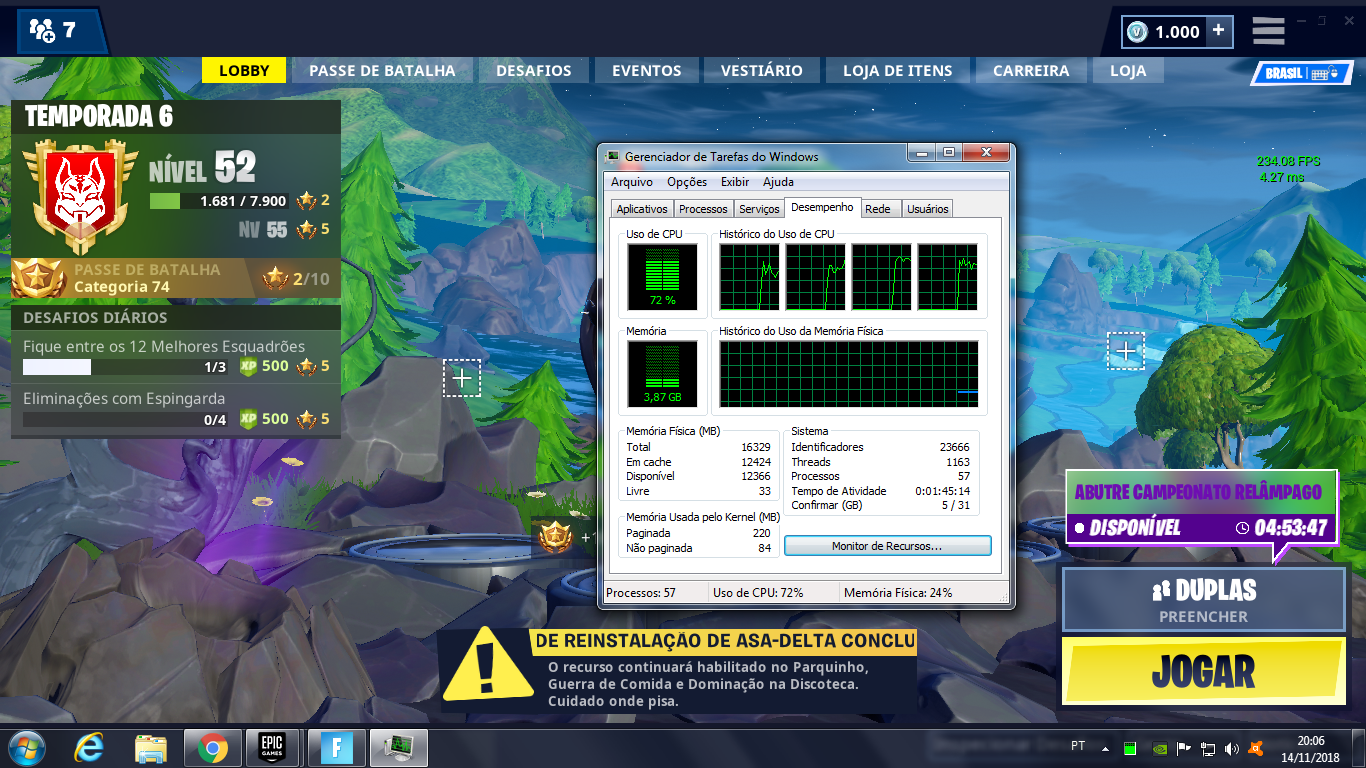
Task: Click the Memória 3,87 GB meter
Action: pyautogui.click(x=662, y=374)
